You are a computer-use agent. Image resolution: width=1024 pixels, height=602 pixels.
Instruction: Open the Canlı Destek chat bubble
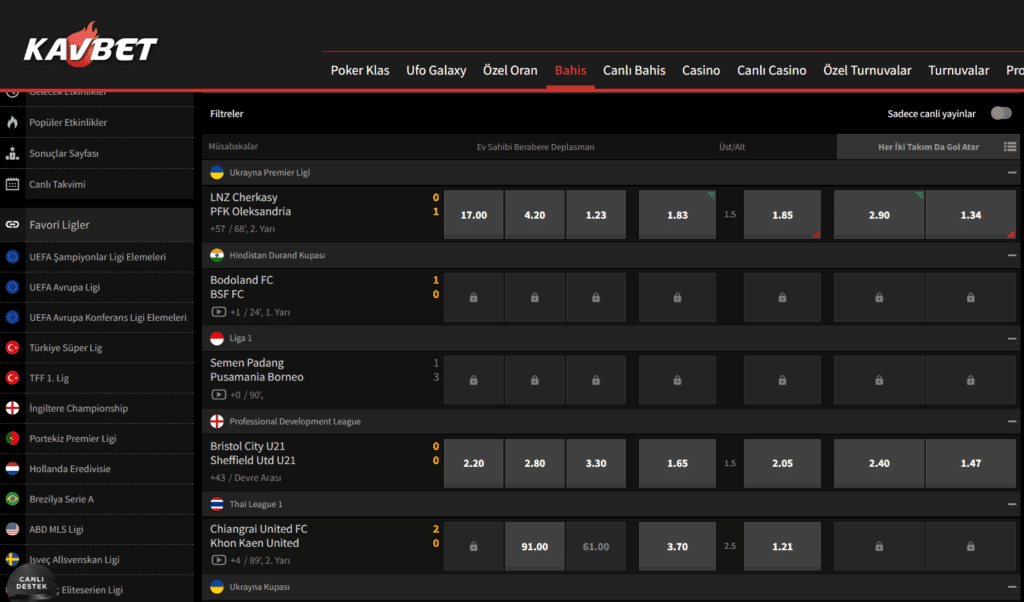point(28,581)
